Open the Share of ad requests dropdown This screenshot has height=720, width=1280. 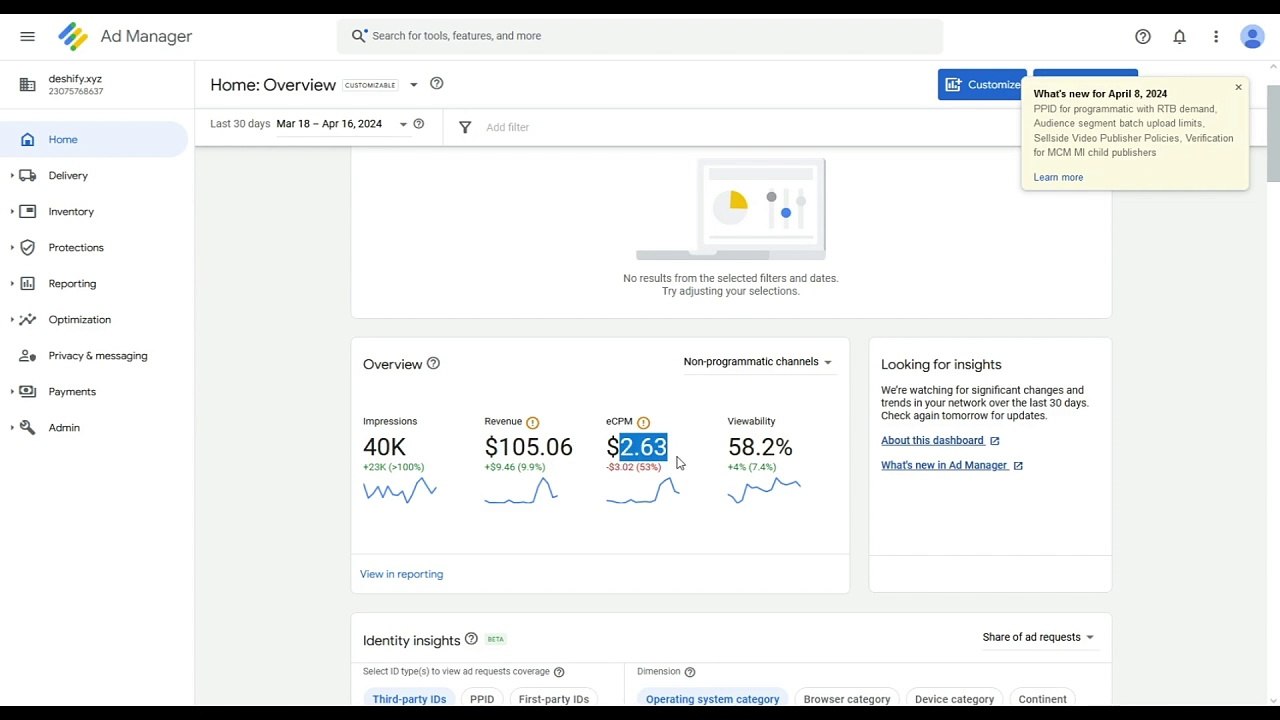[x=1038, y=637]
